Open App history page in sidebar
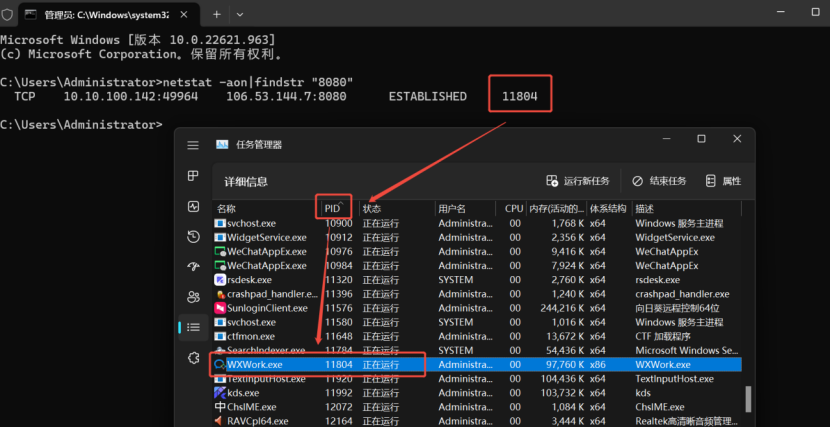 pos(193,236)
